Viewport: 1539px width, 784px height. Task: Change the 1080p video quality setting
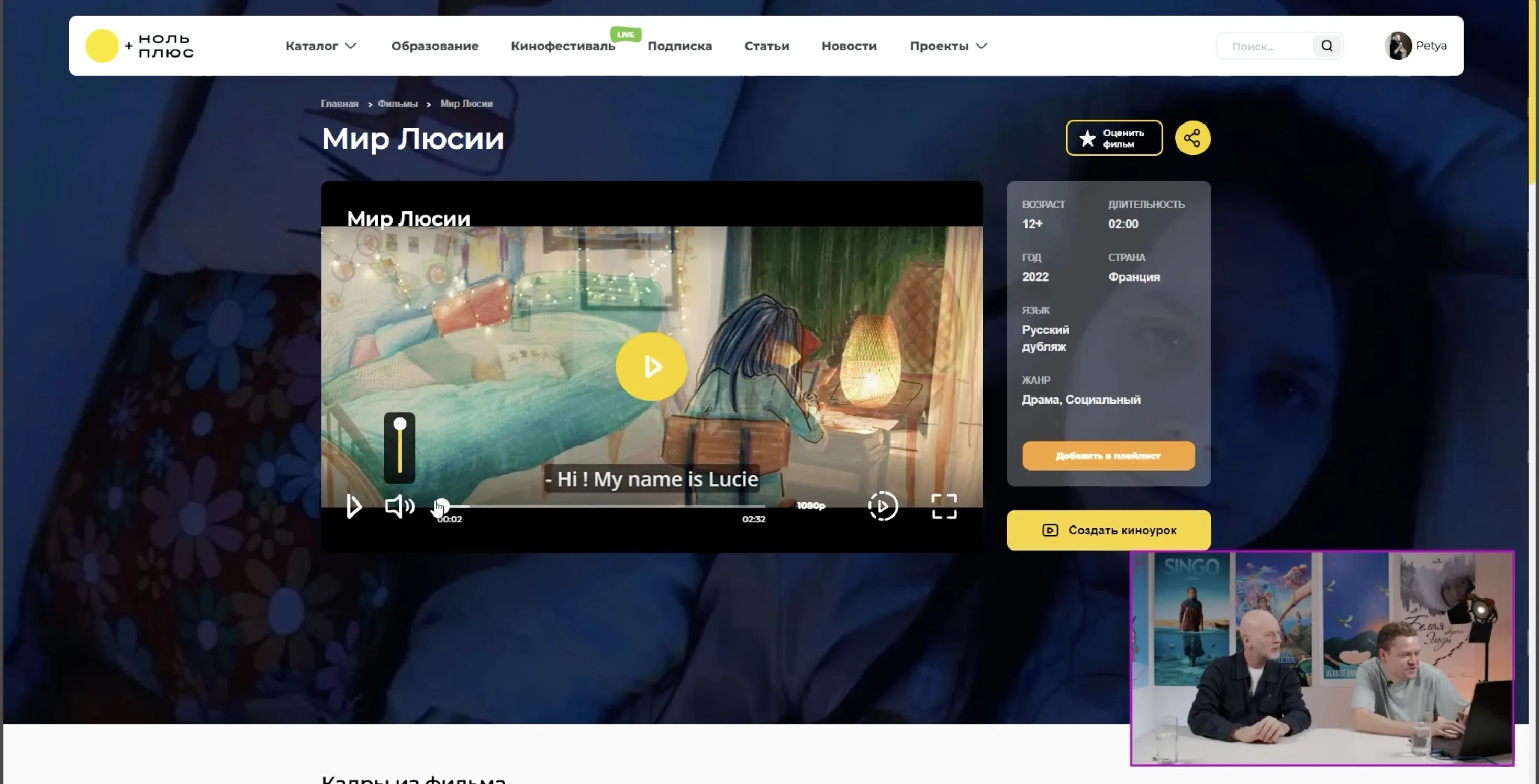[811, 506]
